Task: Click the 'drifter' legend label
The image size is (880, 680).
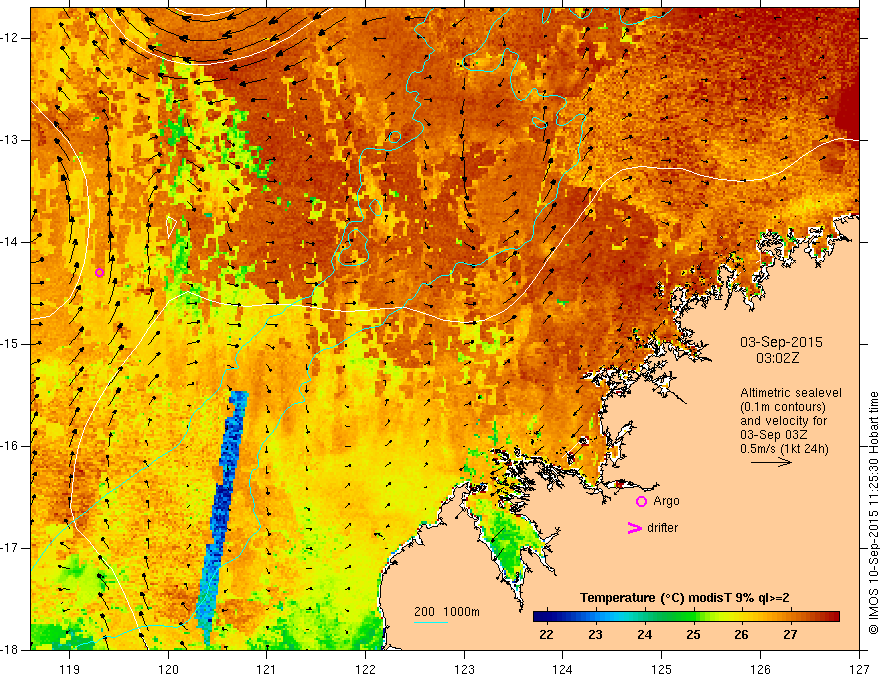Action: click(662, 528)
